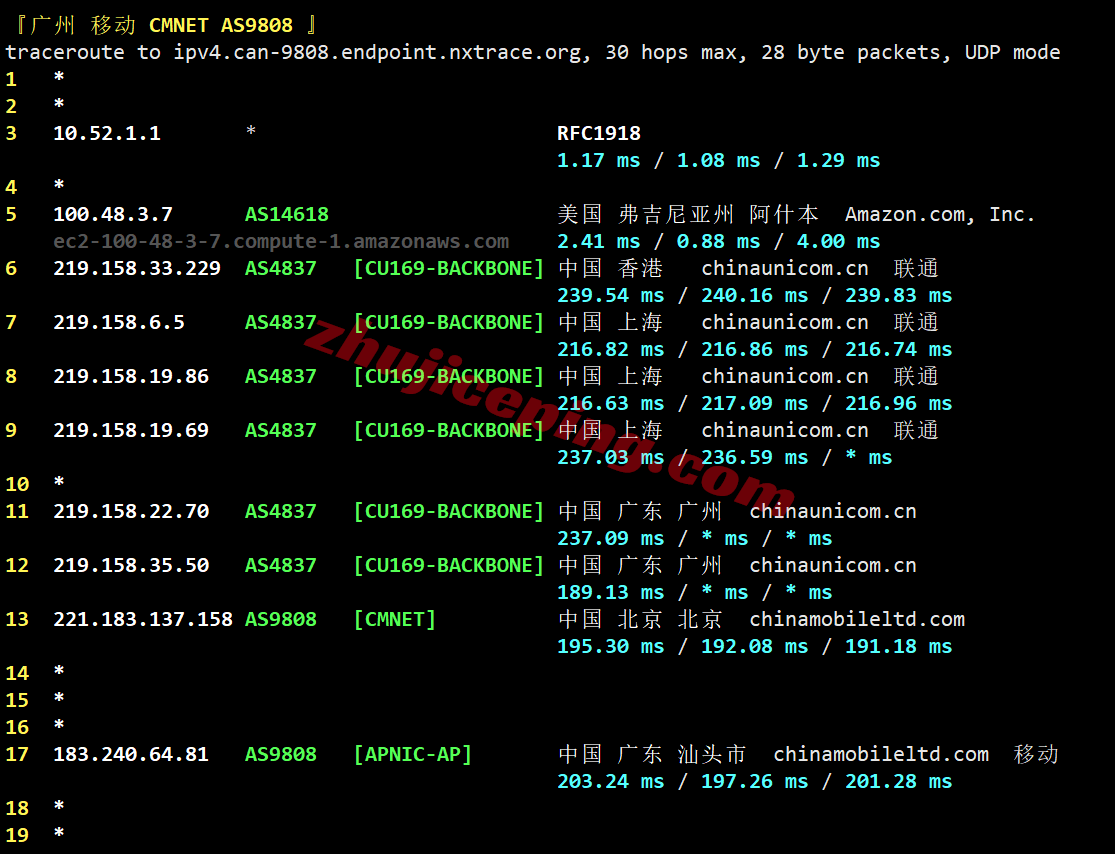Click hop number 19

tap(17, 836)
